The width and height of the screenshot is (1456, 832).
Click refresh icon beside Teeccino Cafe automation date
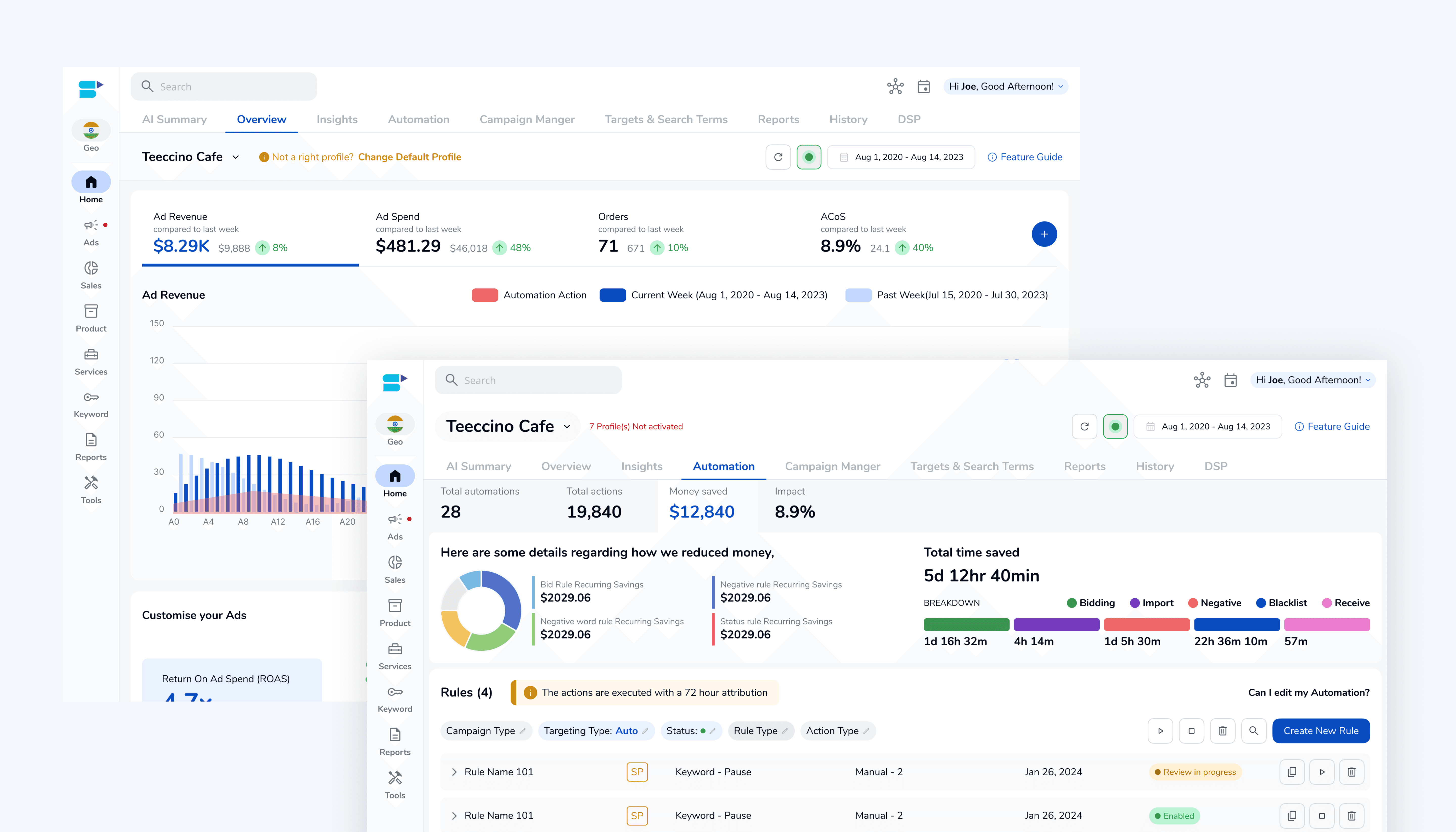(x=1084, y=426)
